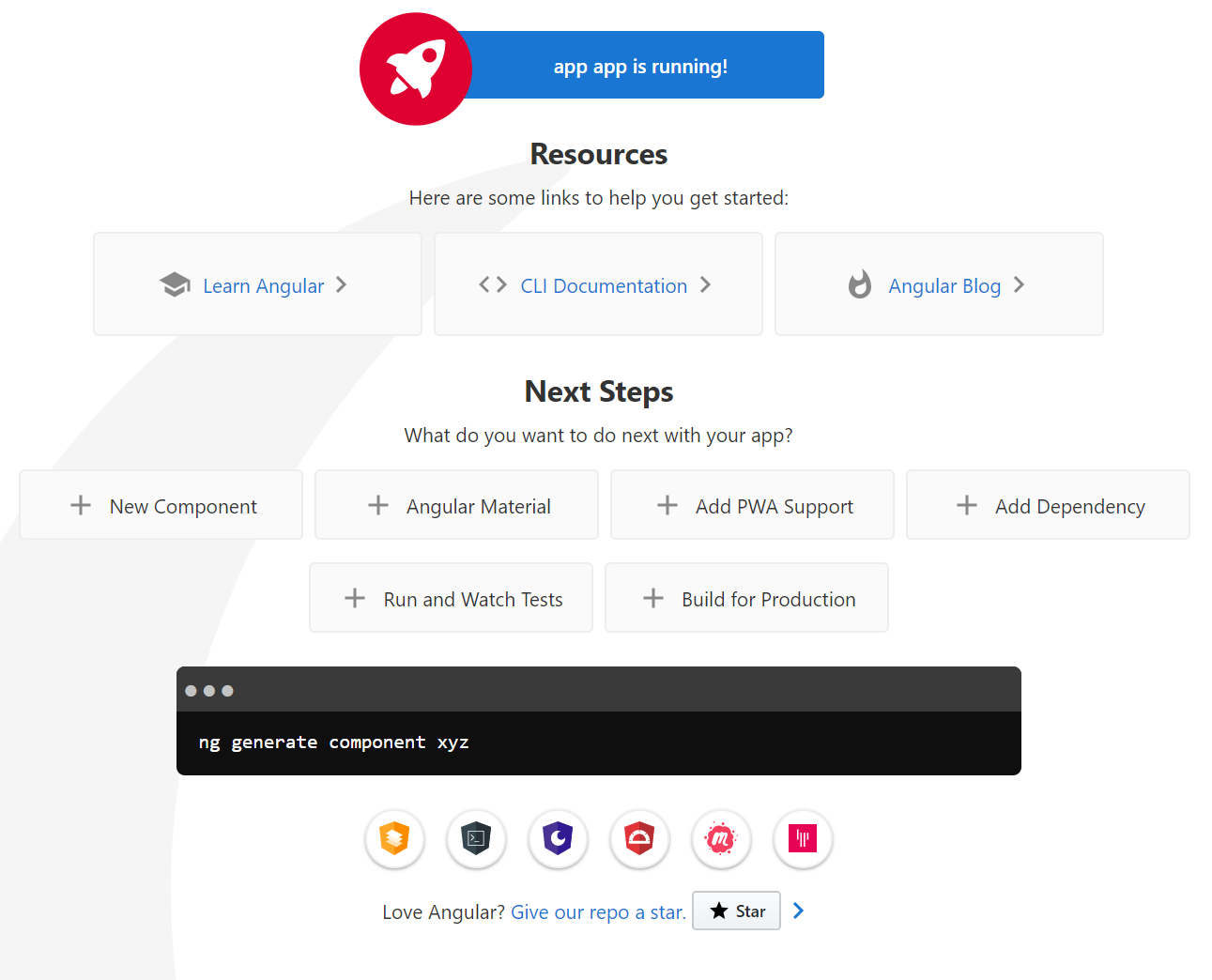
Task: Select the Add PWA Support card
Action: (752, 505)
